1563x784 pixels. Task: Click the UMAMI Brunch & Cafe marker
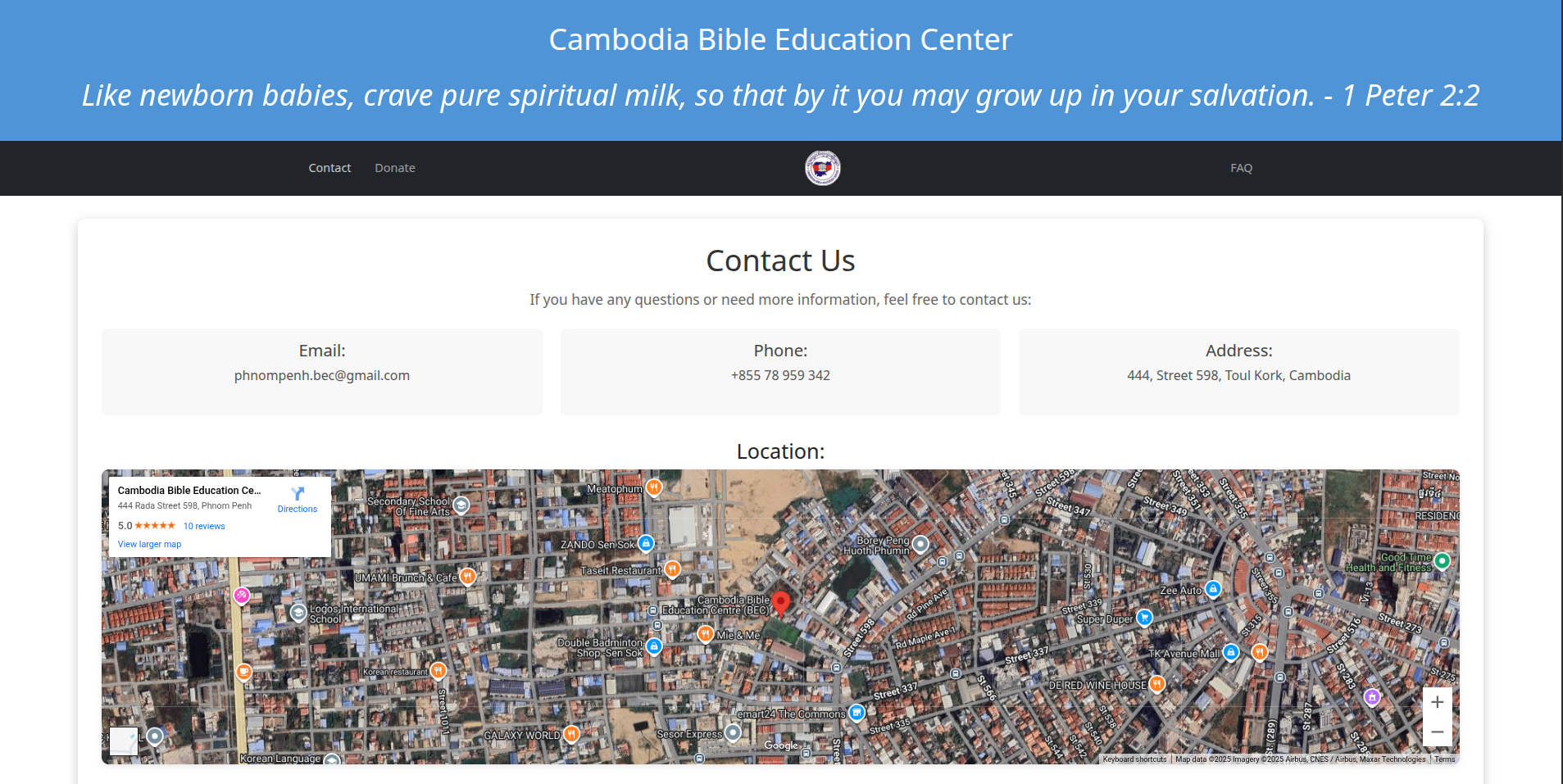(x=467, y=577)
